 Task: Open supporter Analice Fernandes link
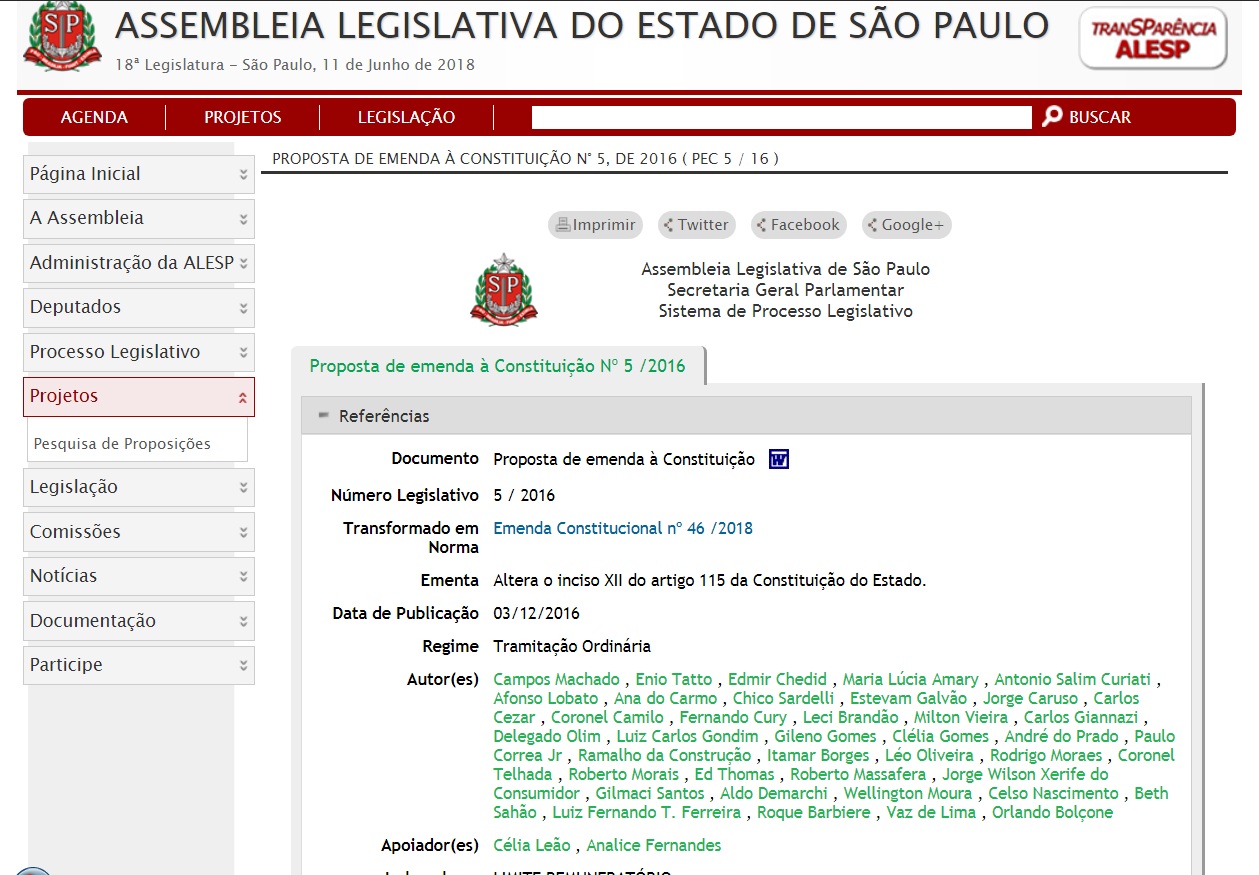pos(653,845)
